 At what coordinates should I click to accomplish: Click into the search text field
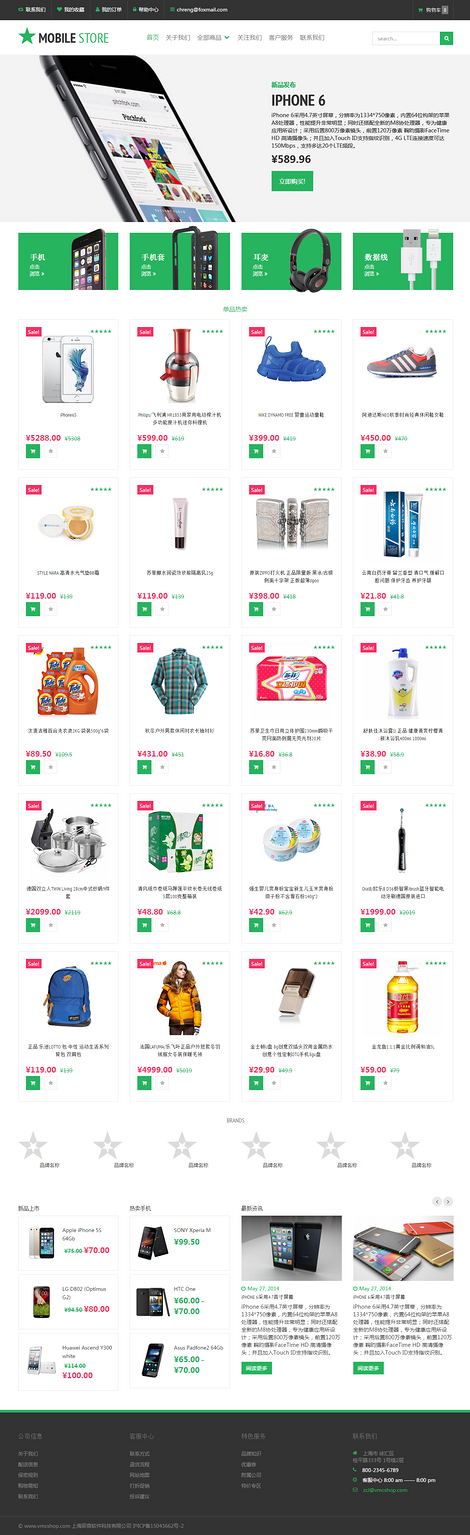point(406,38)
